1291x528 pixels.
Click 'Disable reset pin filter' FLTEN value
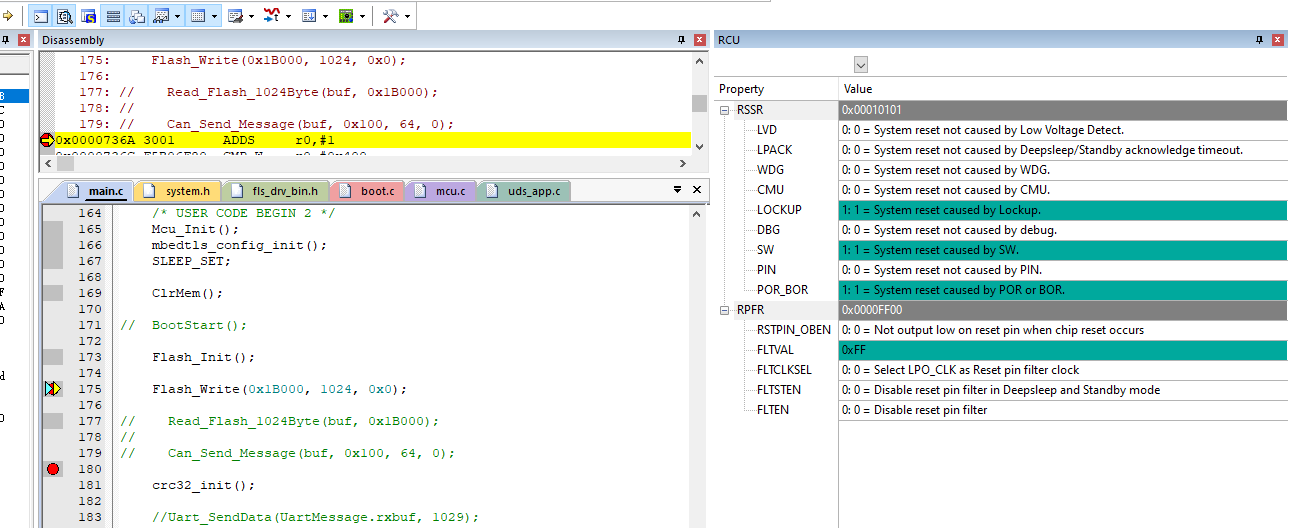[1063, 410]
